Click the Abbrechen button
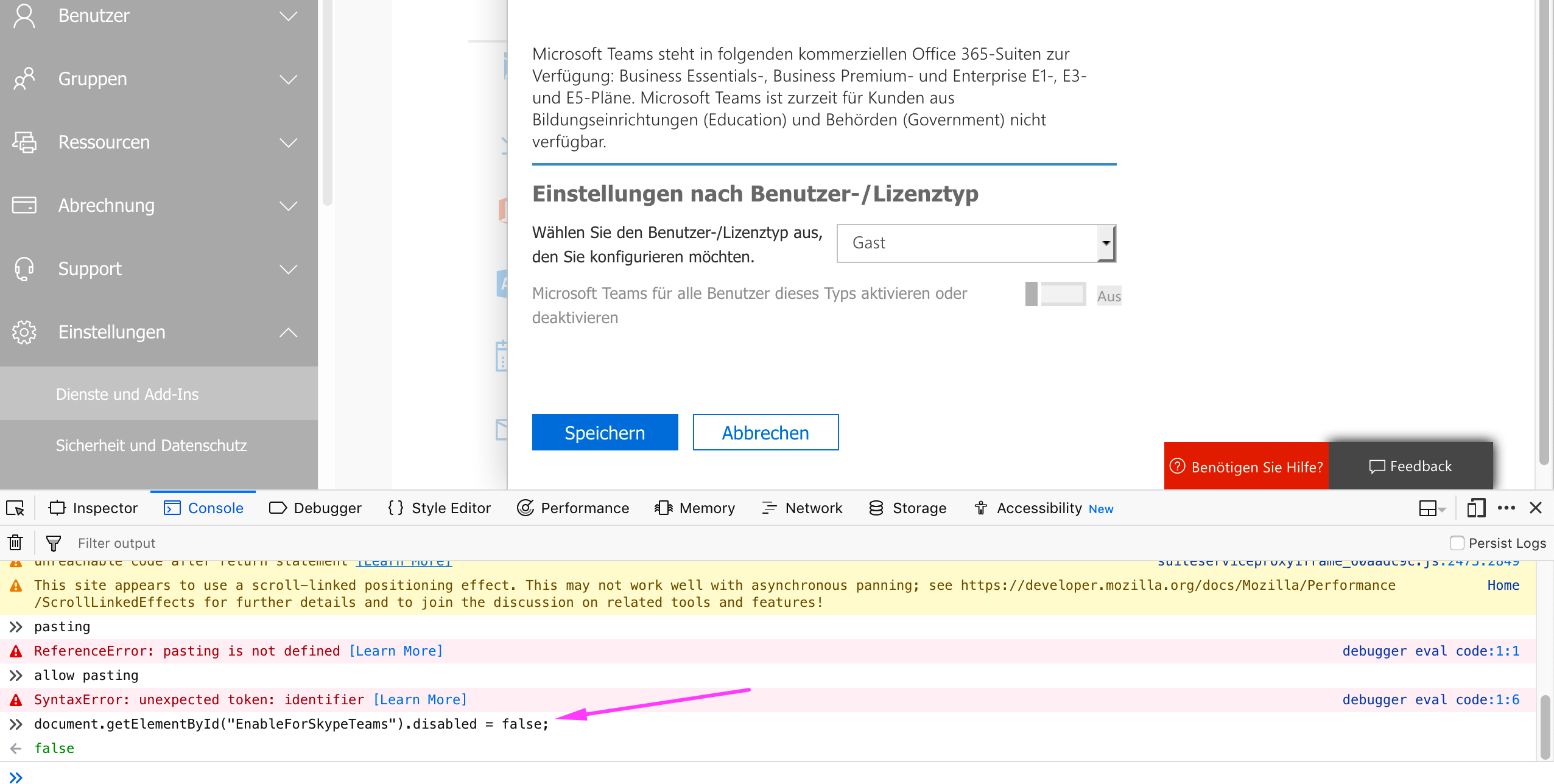1554x784 pixels. click(x=765, y=432)
